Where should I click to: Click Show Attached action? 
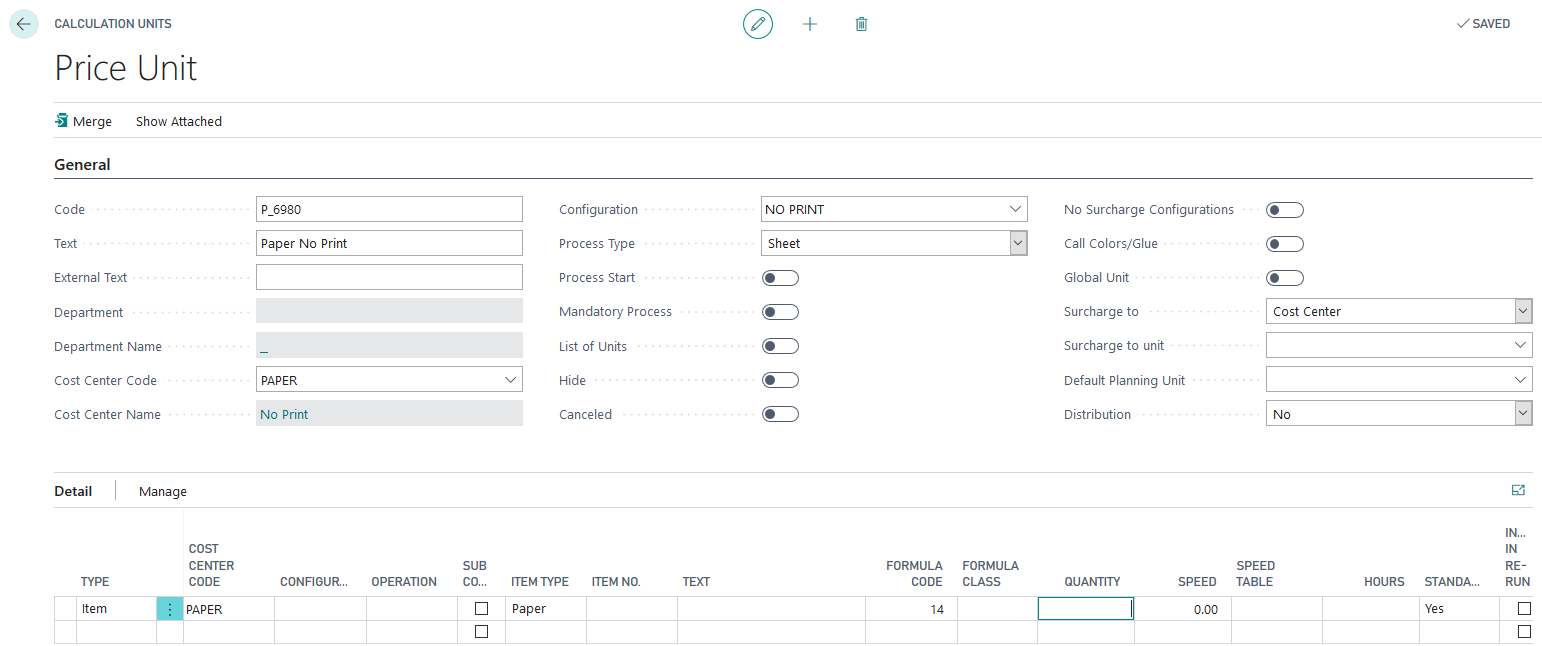[x=179, y=121]
